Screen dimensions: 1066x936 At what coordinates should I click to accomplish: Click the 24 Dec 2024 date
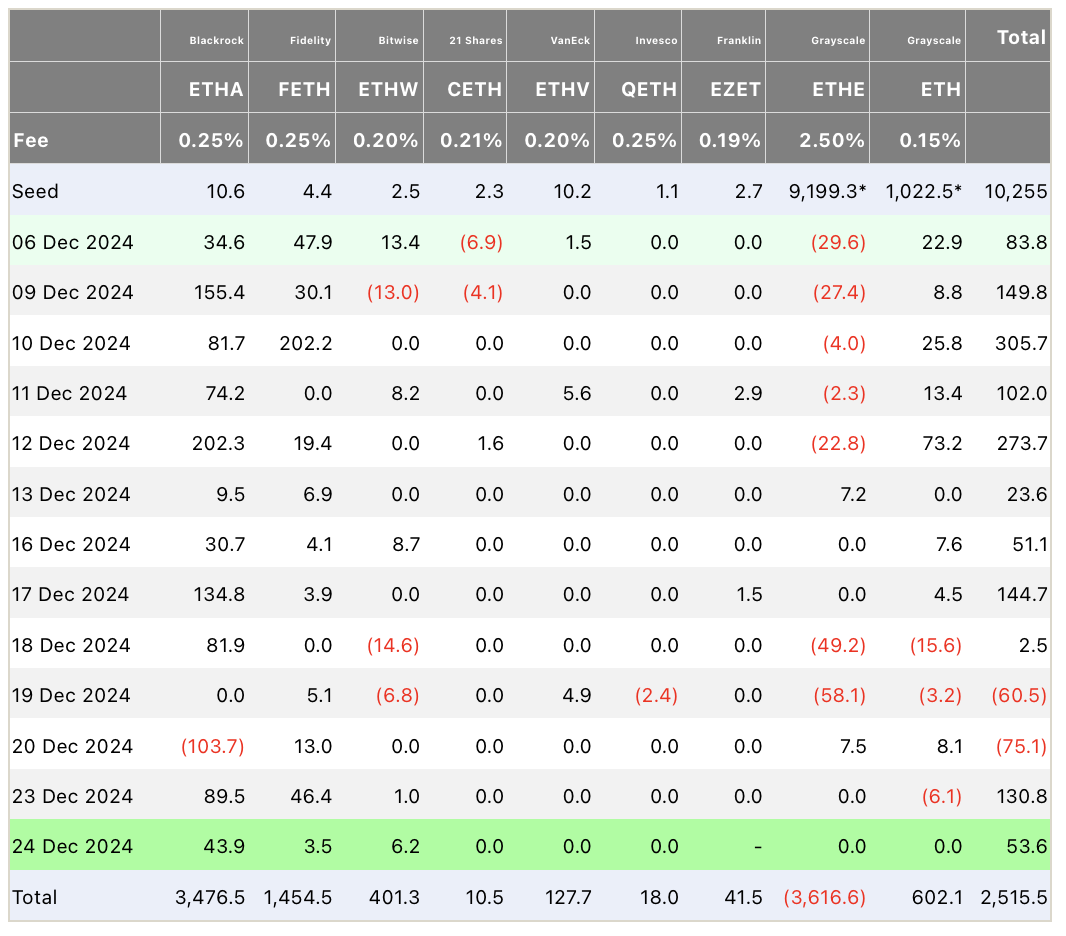click(72, 846)
